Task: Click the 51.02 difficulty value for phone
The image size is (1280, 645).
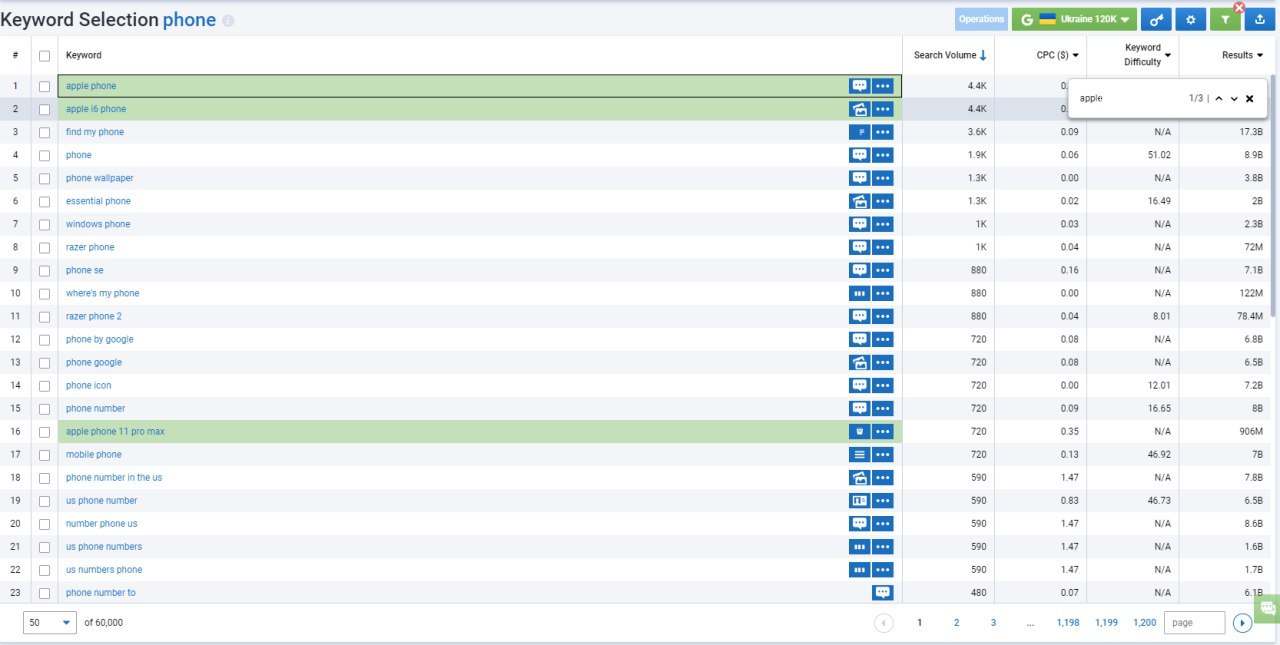Action: (1157, 155)
